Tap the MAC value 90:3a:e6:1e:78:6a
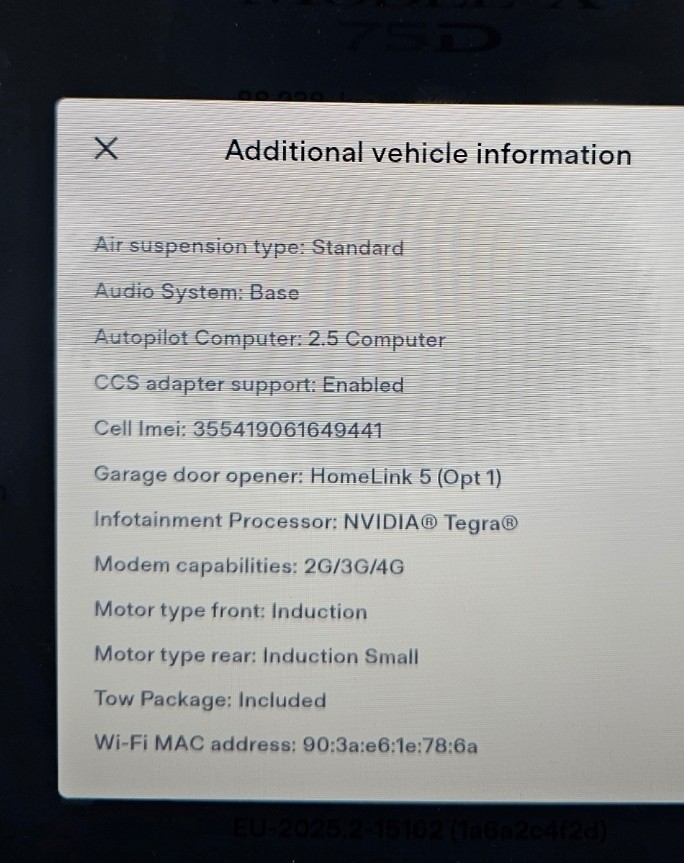The height and width of the screenshot is (863, 684). pos(390,745)
